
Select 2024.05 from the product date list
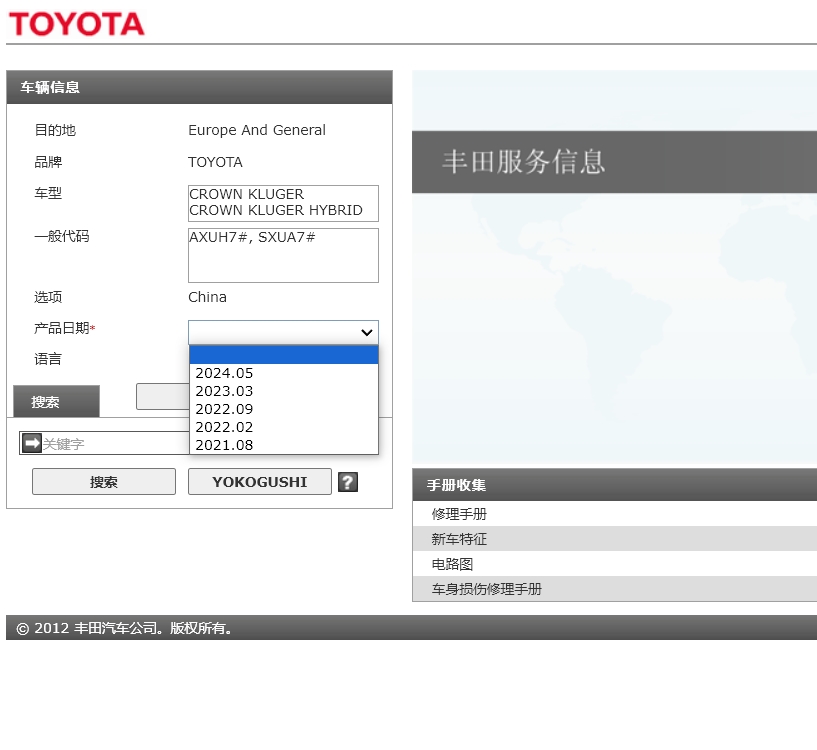point(224,372)
